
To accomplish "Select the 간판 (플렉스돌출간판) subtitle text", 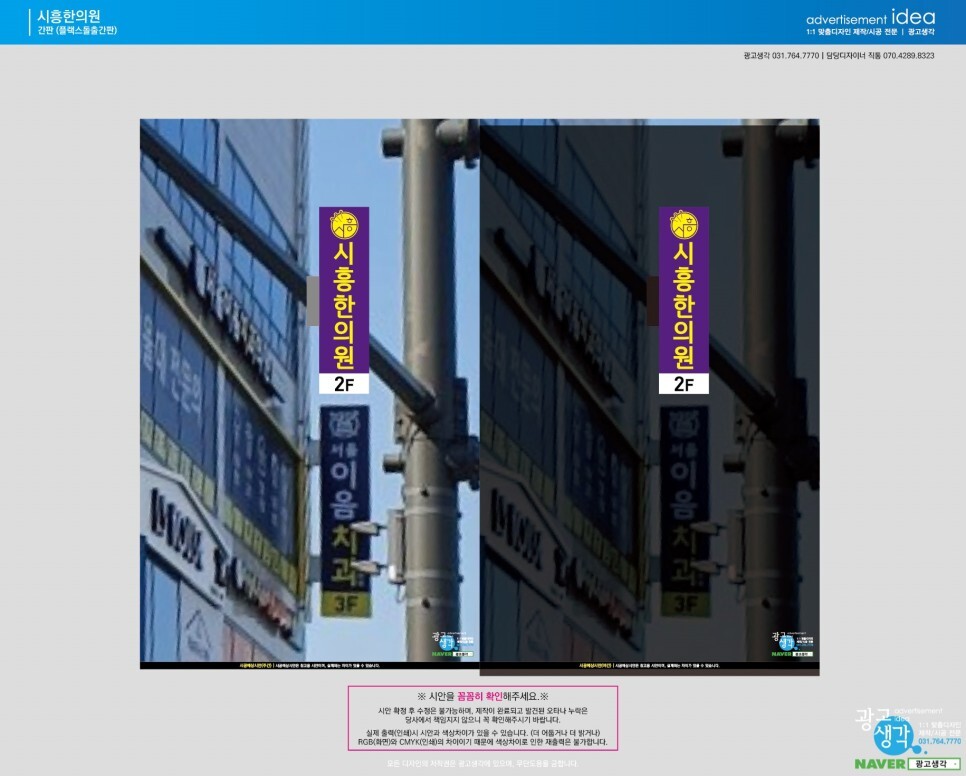I will click(x=78, y=31).
